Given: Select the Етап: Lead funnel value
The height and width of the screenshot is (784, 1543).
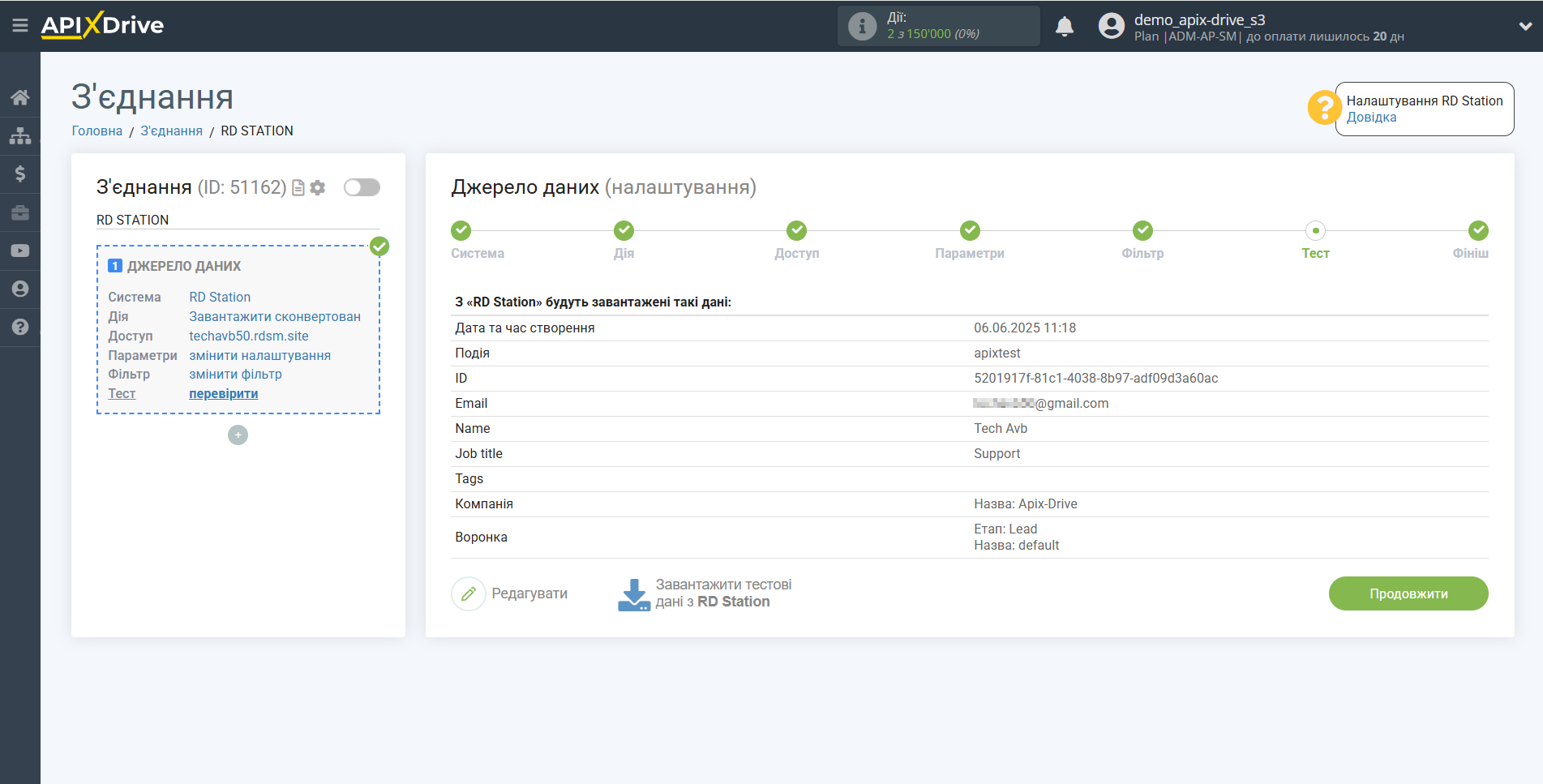Looking at the screenshot, I should (1005, 529).
